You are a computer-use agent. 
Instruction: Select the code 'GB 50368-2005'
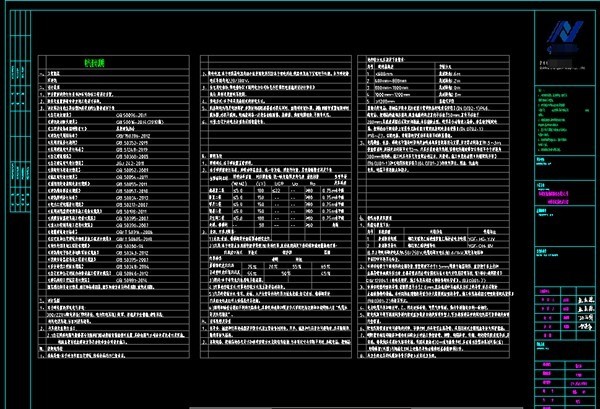[132, 156]
